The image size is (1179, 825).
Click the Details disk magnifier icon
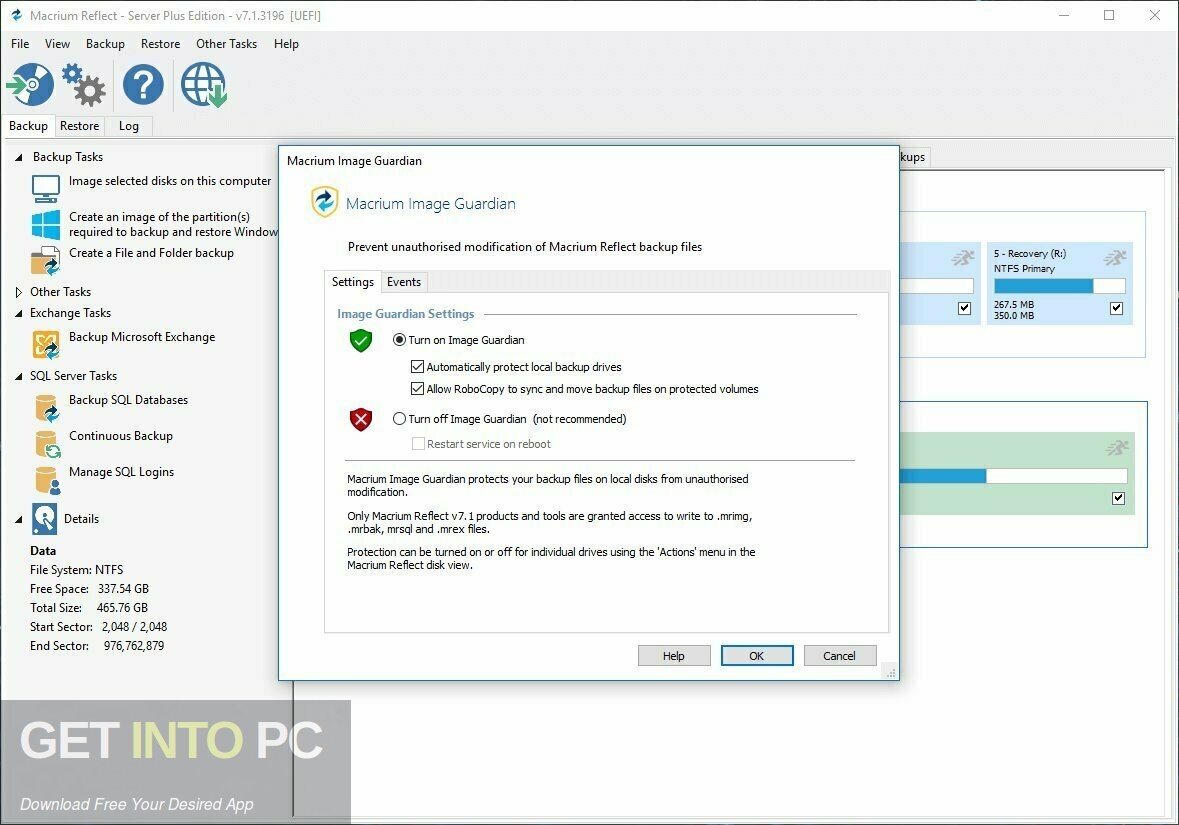point(44,518)
